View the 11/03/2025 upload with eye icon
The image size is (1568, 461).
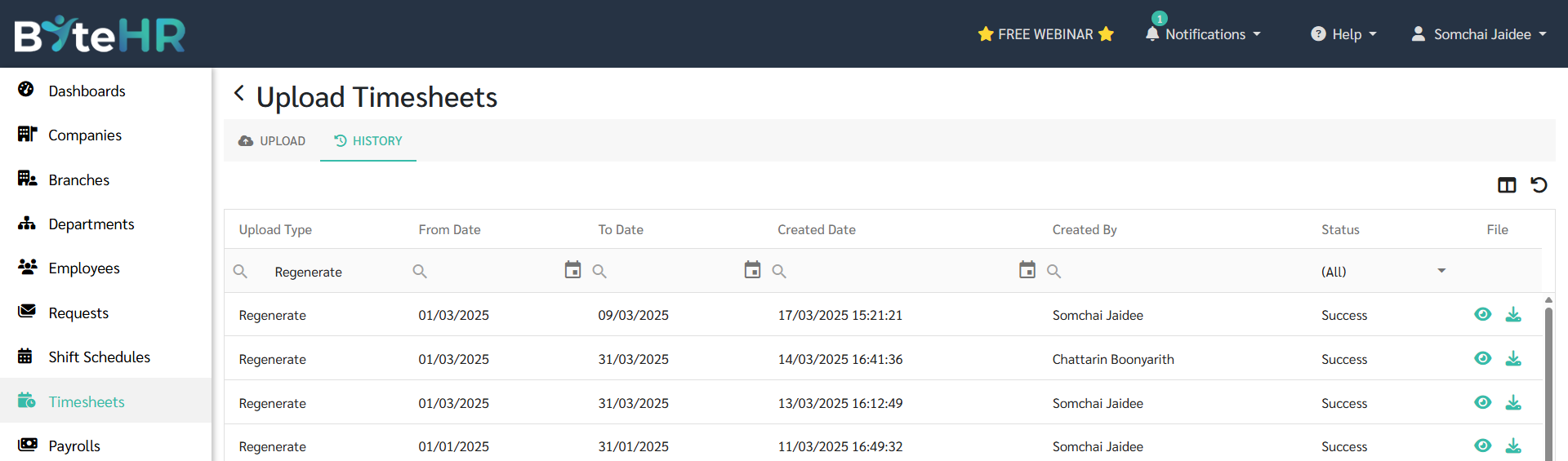coord(1482,446)
